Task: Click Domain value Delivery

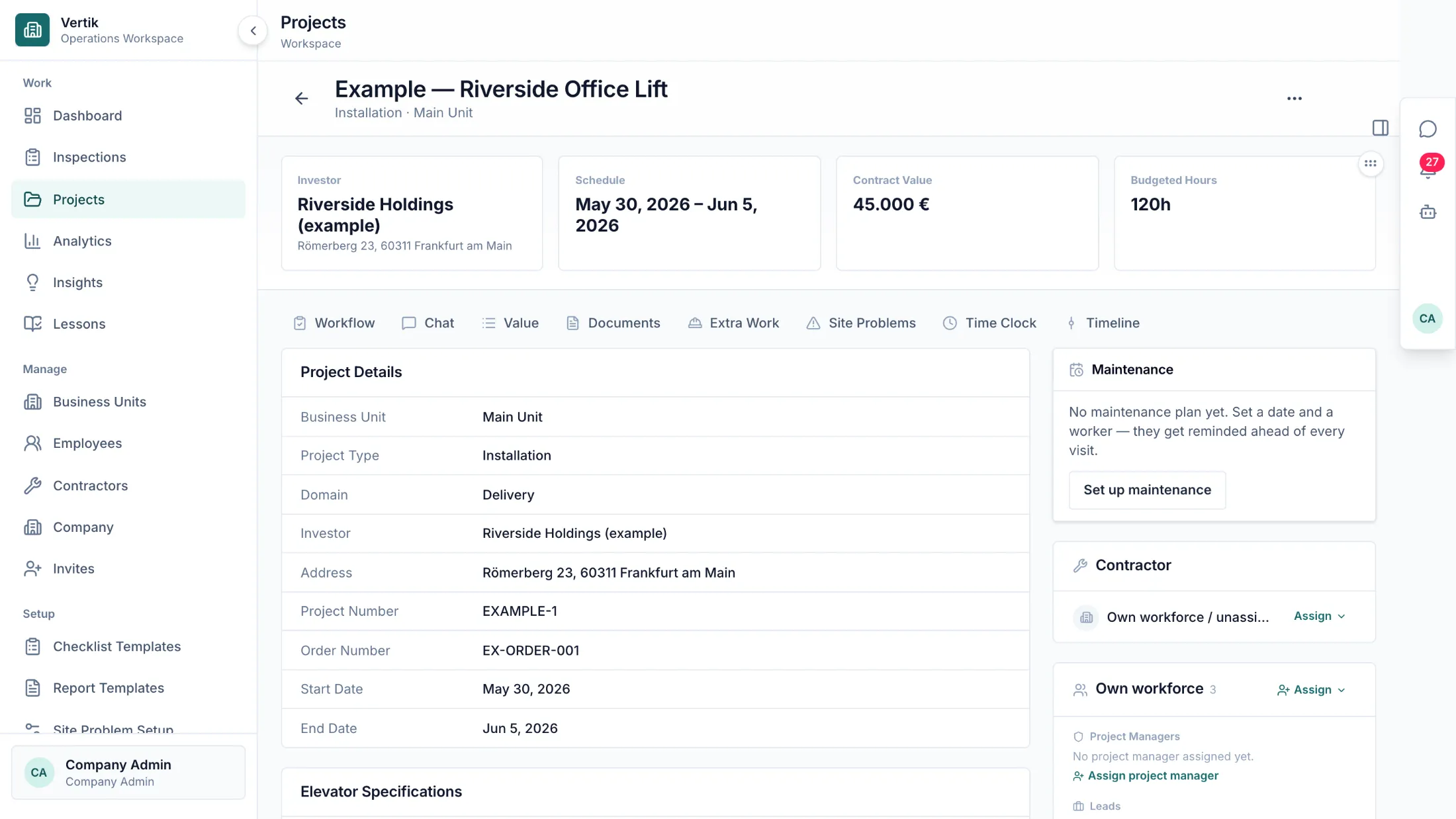Action: tap(508, 495)
